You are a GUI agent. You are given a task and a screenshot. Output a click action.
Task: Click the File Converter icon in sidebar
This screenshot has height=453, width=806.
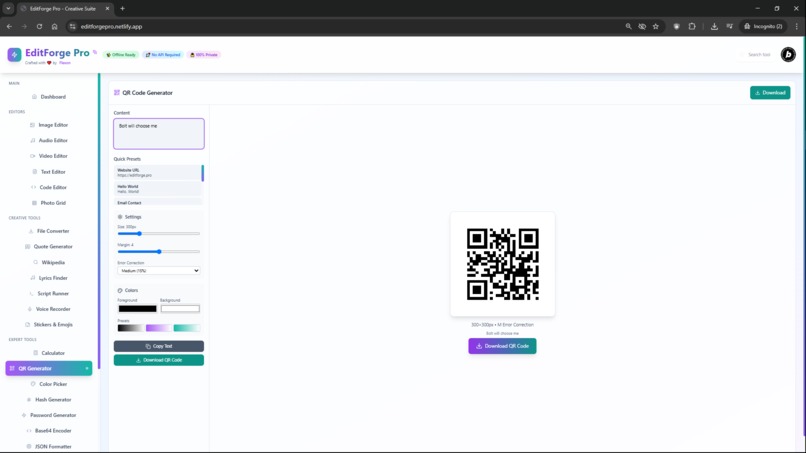pos(31,231)
